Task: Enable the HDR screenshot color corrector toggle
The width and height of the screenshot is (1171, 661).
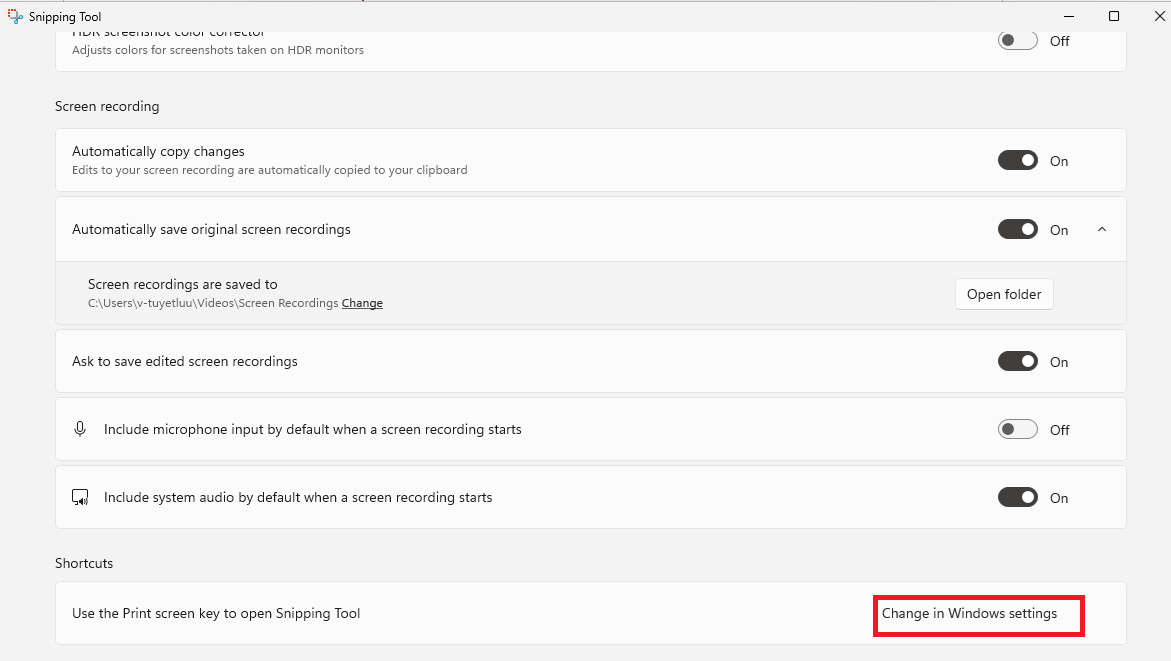Action: point(1017,39)
